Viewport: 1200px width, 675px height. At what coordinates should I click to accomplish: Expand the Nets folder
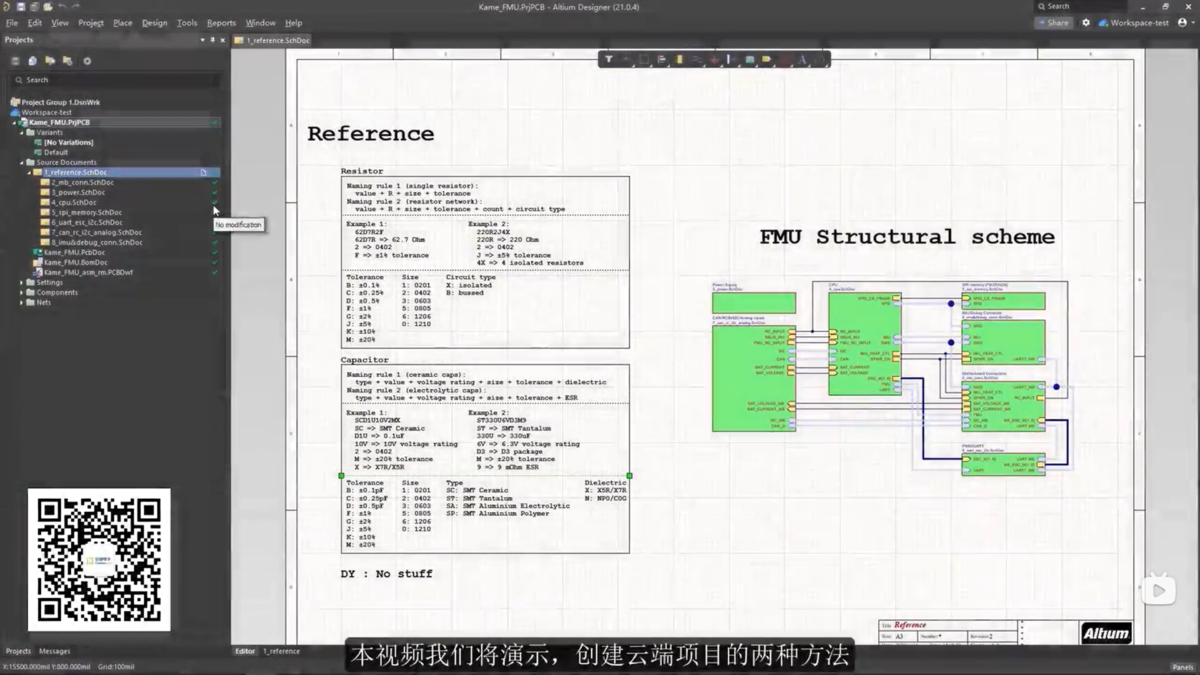click(23, 302)
